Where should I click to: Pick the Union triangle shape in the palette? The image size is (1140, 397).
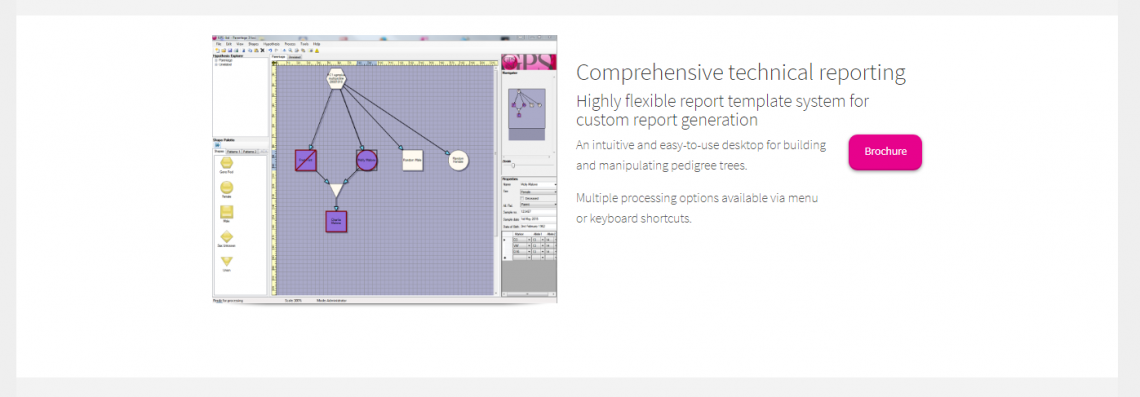coord(227,262)
